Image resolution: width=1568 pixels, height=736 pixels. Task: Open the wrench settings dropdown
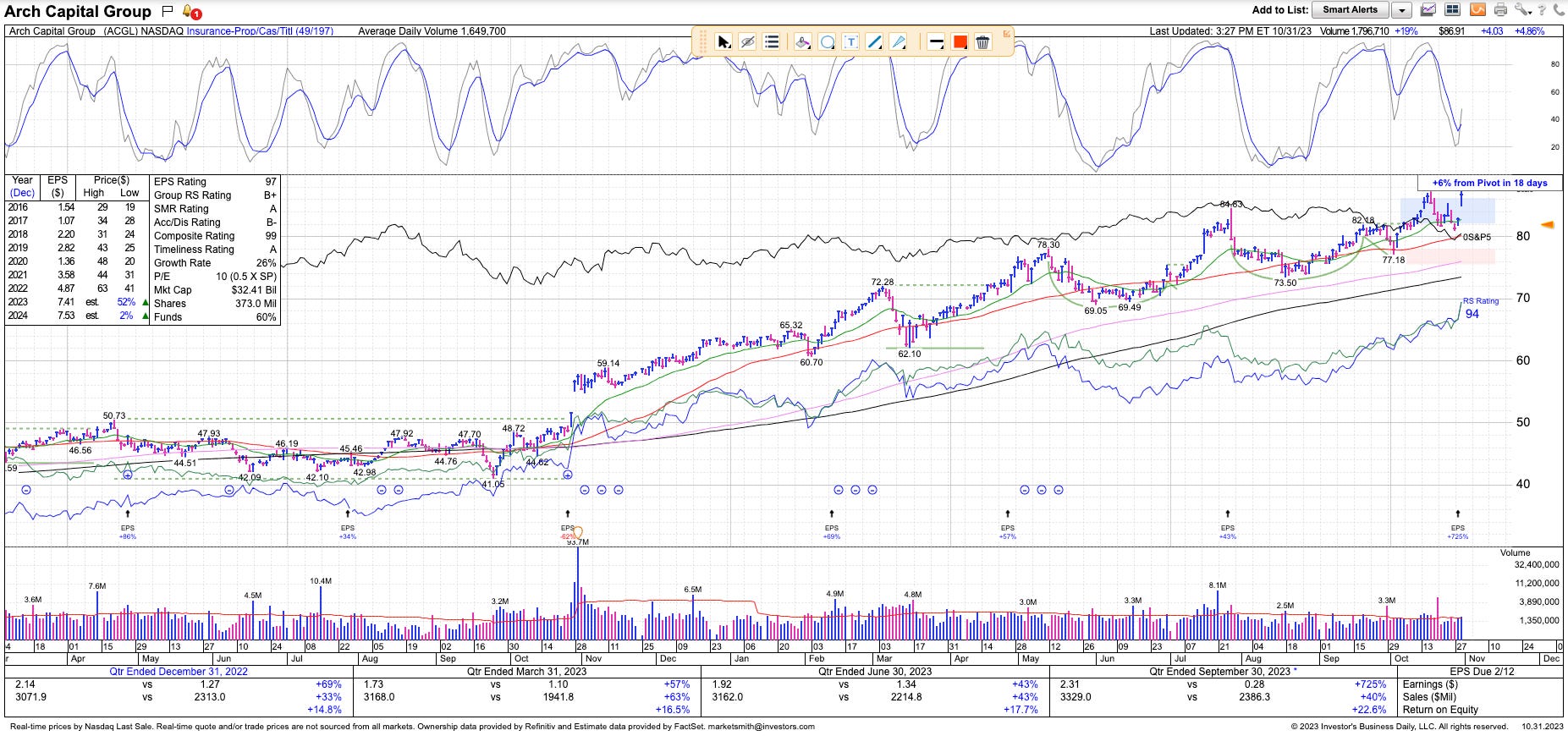pos(1523,10)
